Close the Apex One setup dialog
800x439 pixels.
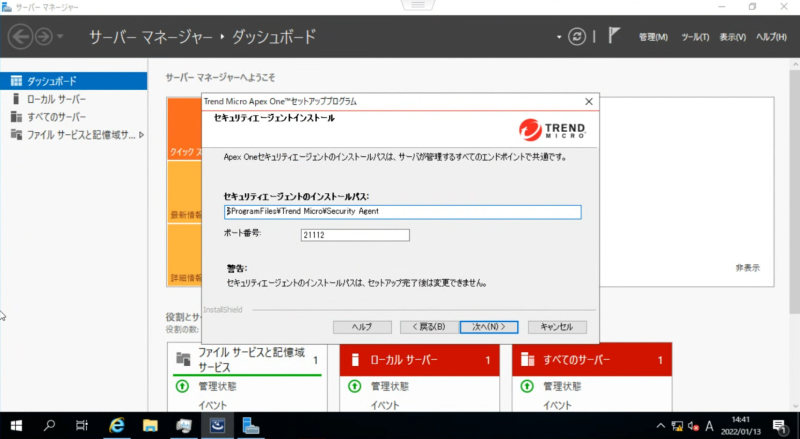[x=589, y=102]
